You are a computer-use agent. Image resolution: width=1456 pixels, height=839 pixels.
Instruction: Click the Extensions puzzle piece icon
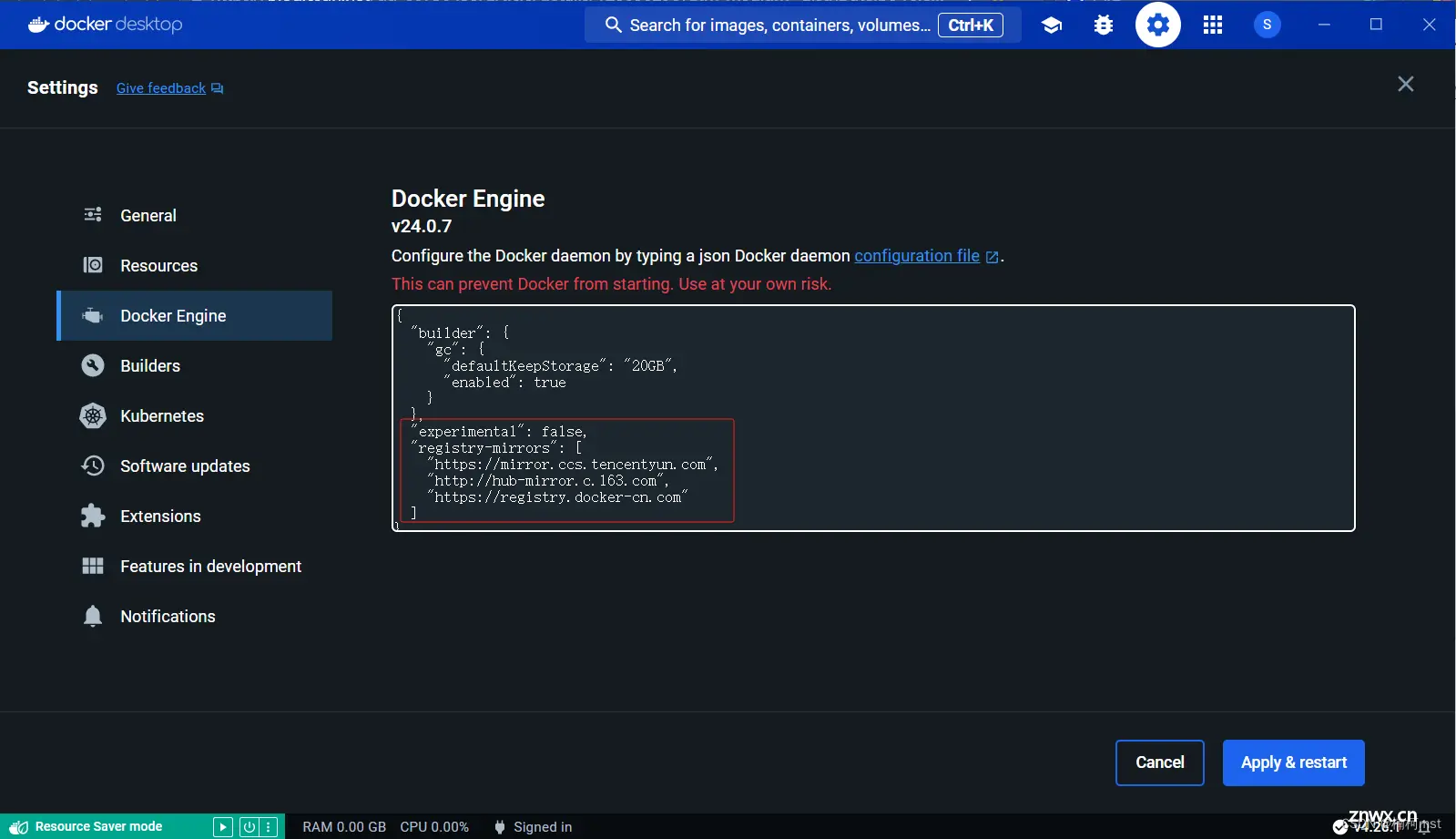coord(93,516)
